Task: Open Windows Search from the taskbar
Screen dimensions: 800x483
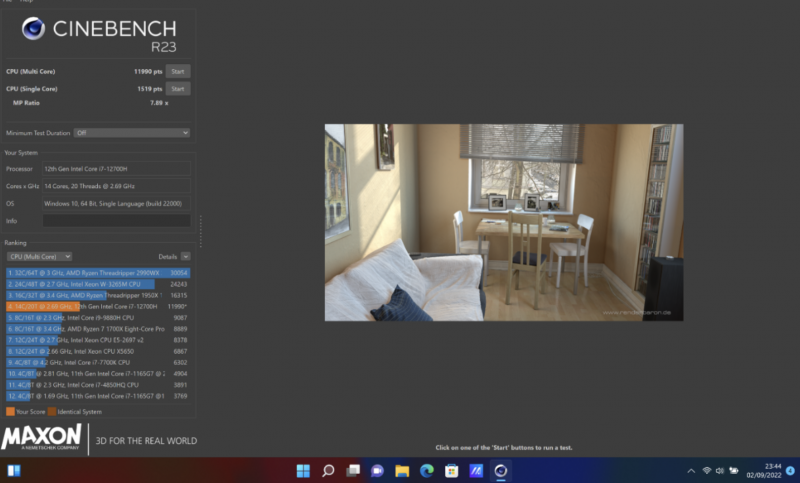Action: pos(328,470)
